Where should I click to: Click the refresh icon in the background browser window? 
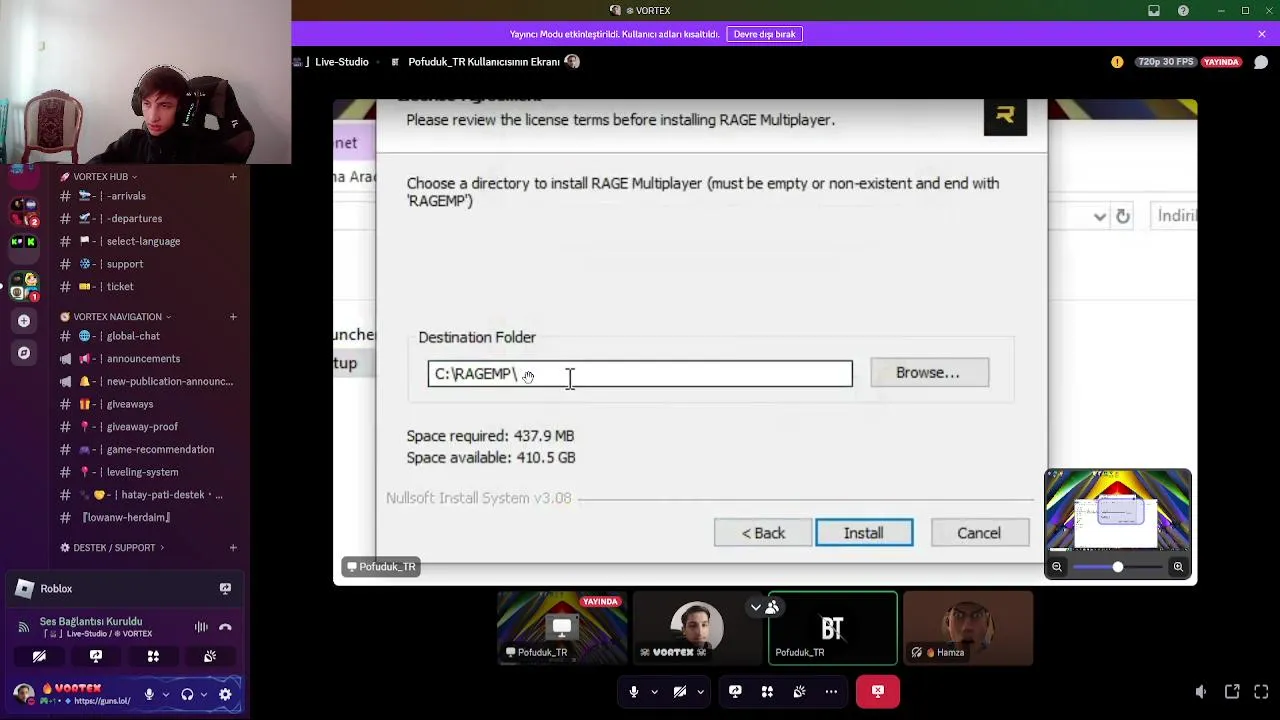tap(1123, 216)
